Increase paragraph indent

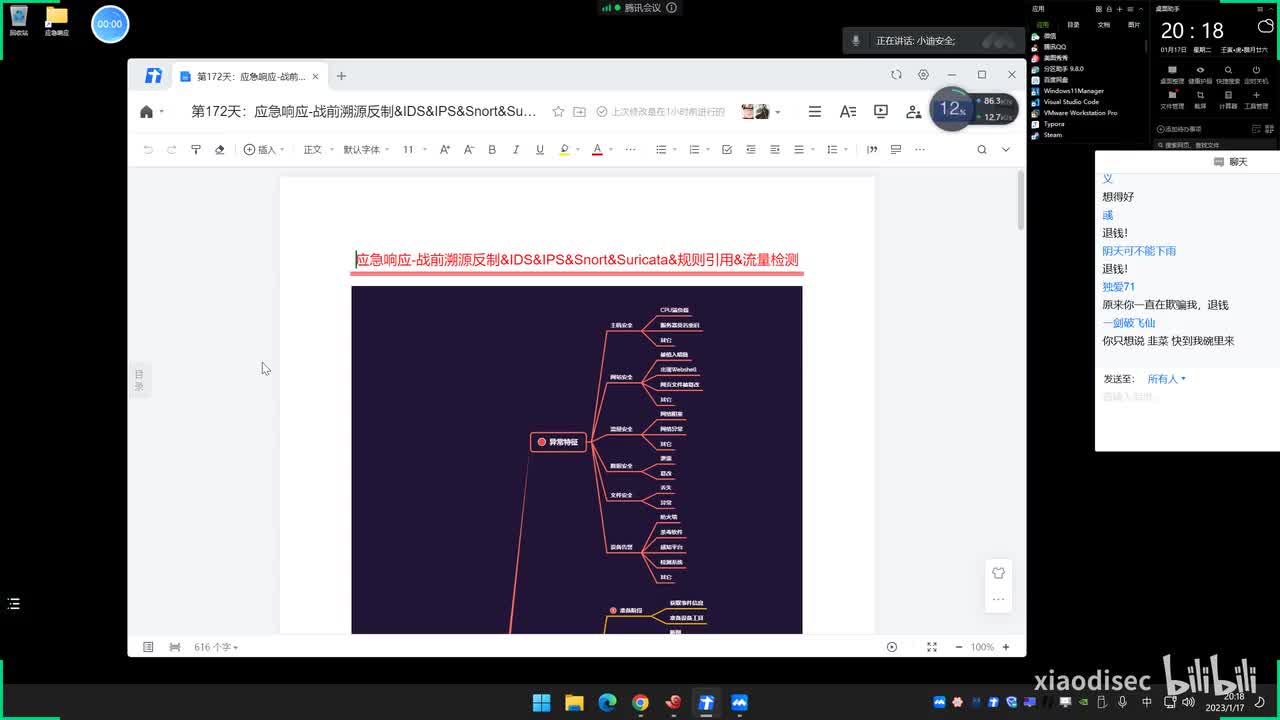pyautogui.click(x=775, y=150)
